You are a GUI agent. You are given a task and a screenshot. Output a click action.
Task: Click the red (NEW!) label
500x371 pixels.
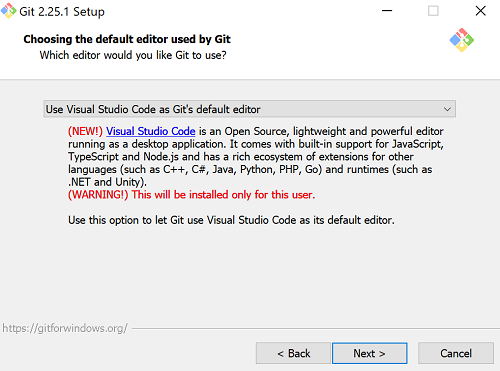pos(85,131)
